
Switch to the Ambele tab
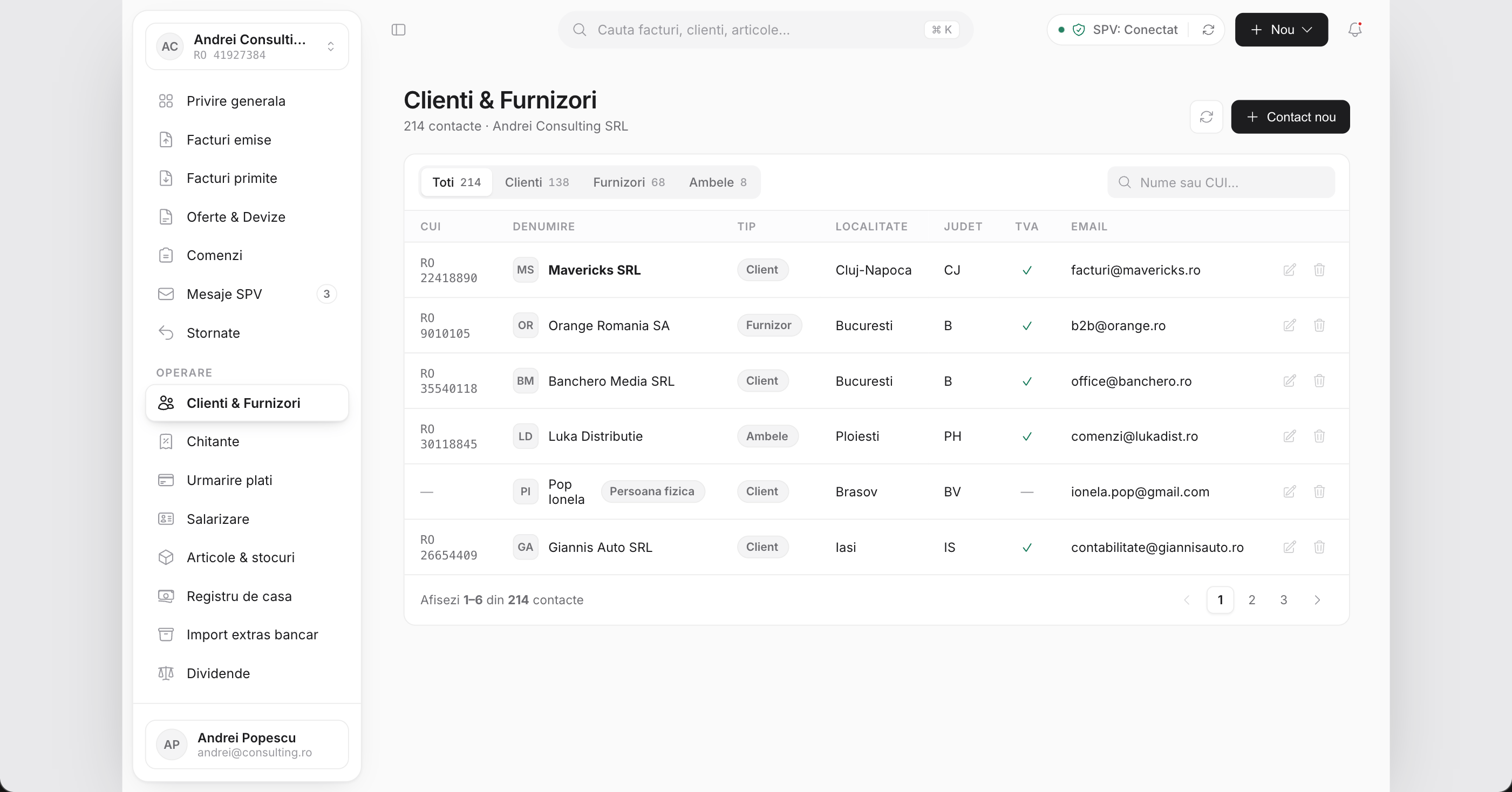pyautogui.click(x=717, y=182)
